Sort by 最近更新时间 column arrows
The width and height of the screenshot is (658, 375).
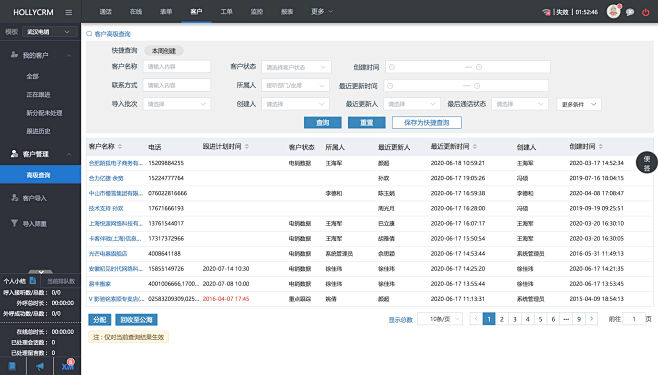pos(475,146)
